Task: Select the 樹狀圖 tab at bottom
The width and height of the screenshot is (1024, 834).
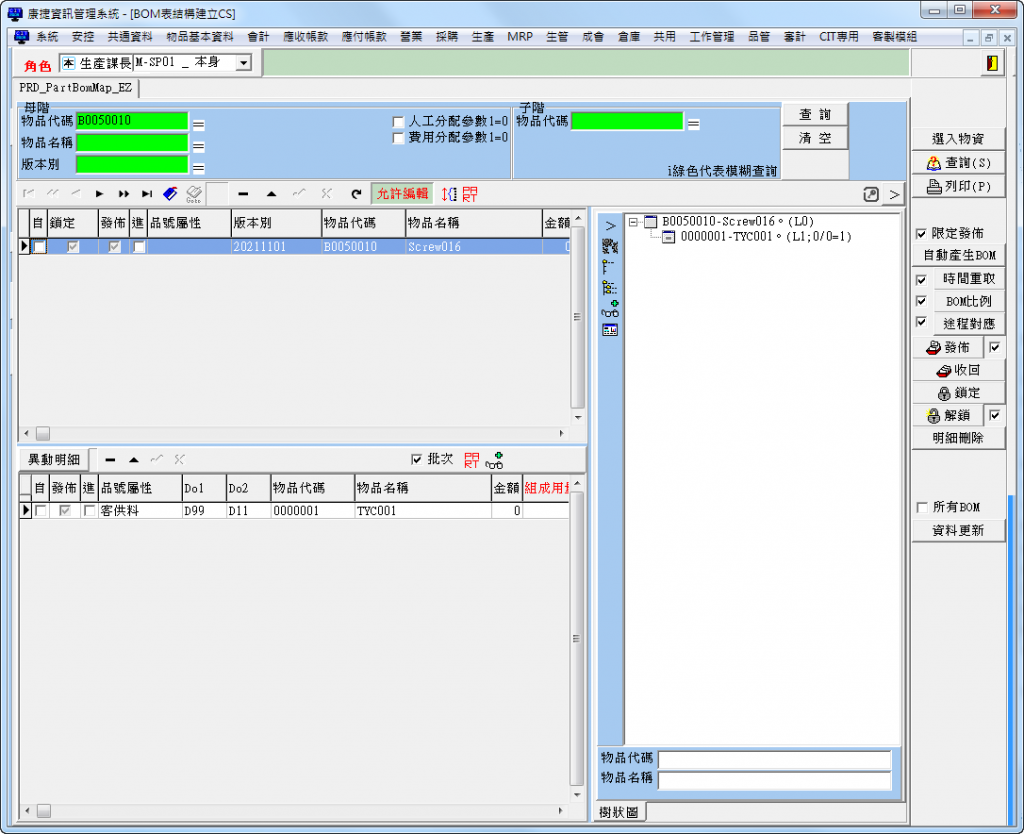Action: tap(621, 810)
